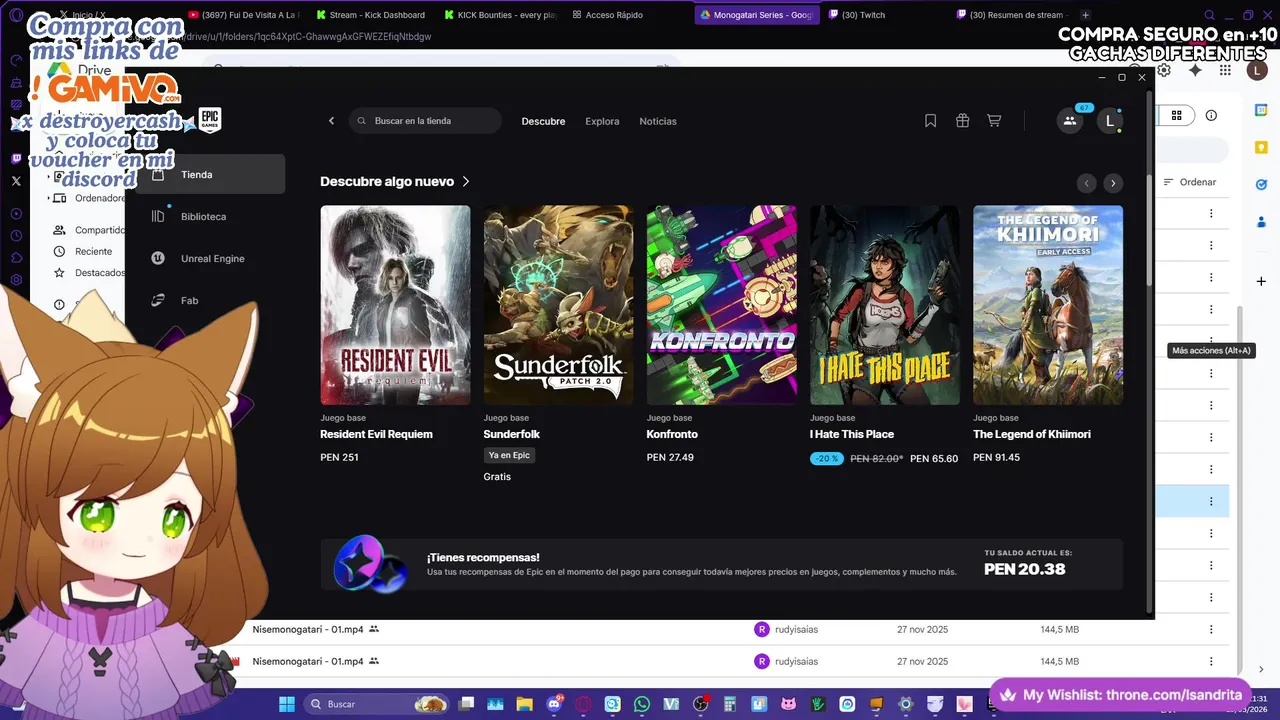Switch to Stream - Kick Dashboard browser tab
This screenshot has width=1280, height=720.
(x=369, y=15)
